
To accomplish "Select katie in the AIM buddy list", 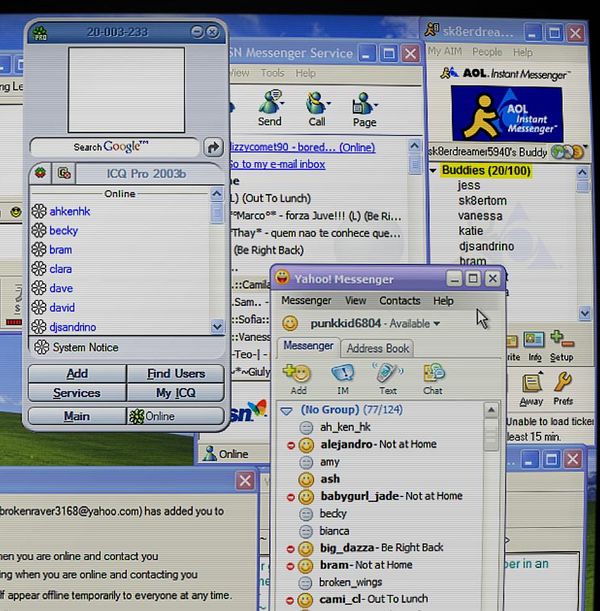I will (x=471, y=231).
